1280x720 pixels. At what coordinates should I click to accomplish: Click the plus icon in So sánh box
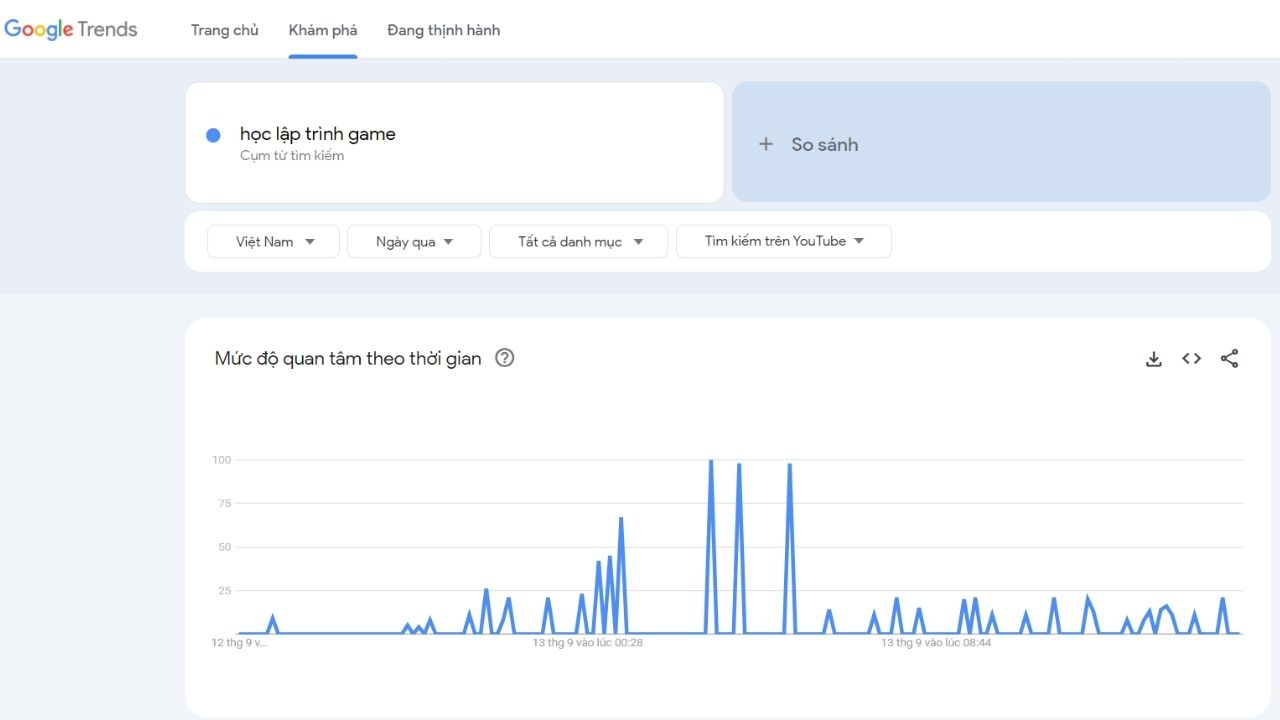coord(765,143)
